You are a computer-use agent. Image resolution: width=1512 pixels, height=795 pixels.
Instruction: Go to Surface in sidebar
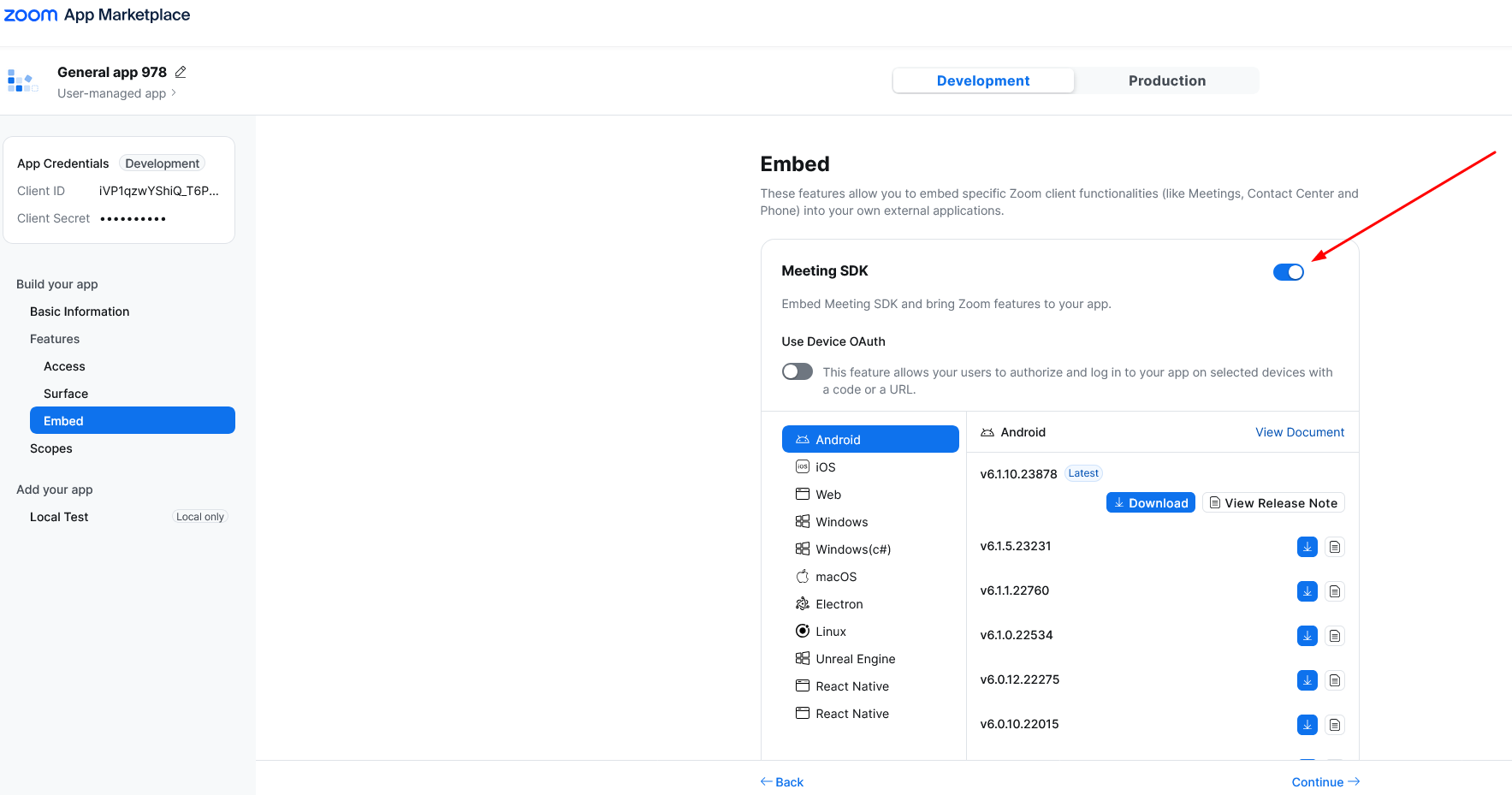pos(66,394)
